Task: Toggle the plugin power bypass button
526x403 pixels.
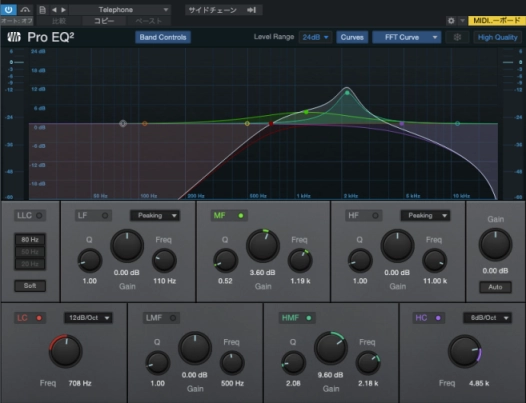Action: [8, 10]
